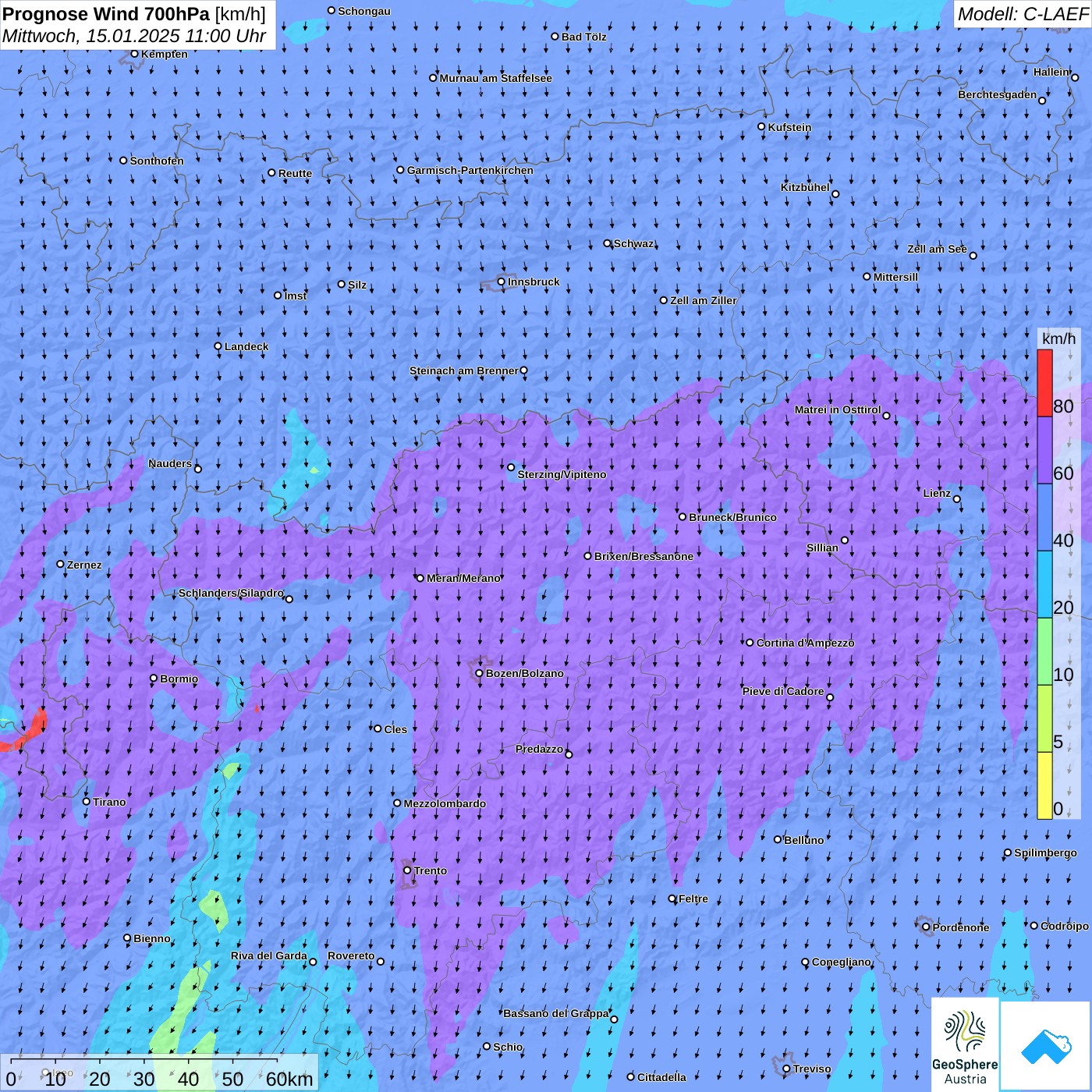Click the 'Cles' label
The image size is (1092, 1092).
395,729
